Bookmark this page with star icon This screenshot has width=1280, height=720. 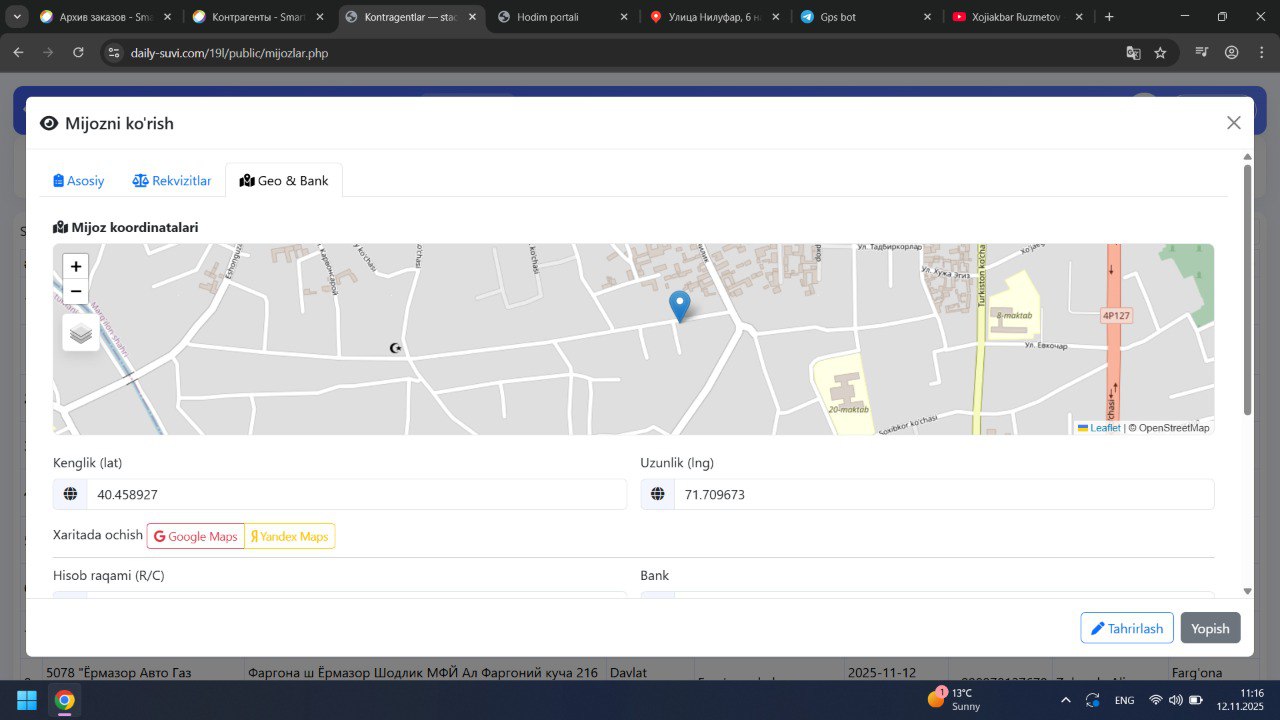point(1160,53)
